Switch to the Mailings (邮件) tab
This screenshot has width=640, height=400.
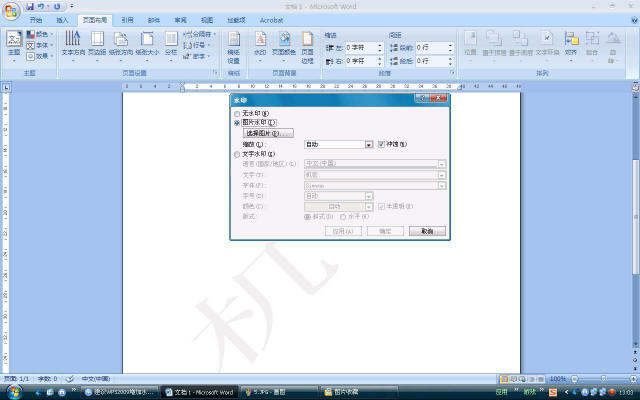pyautogui.click(x=154, y=20)
